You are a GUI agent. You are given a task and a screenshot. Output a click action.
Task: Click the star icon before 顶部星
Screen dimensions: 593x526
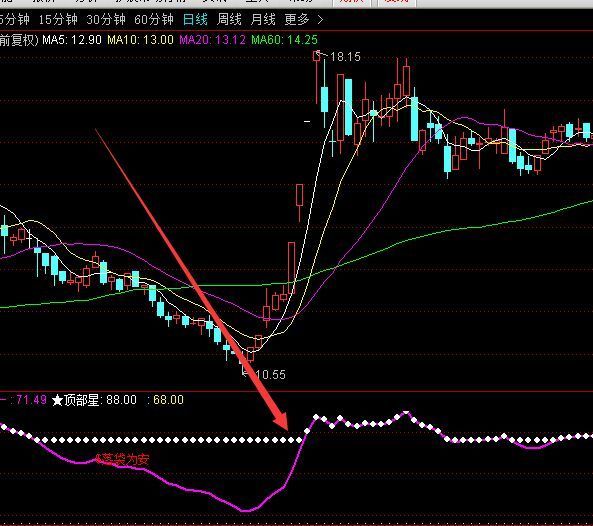pyautogui.click(x=57, y=400)
